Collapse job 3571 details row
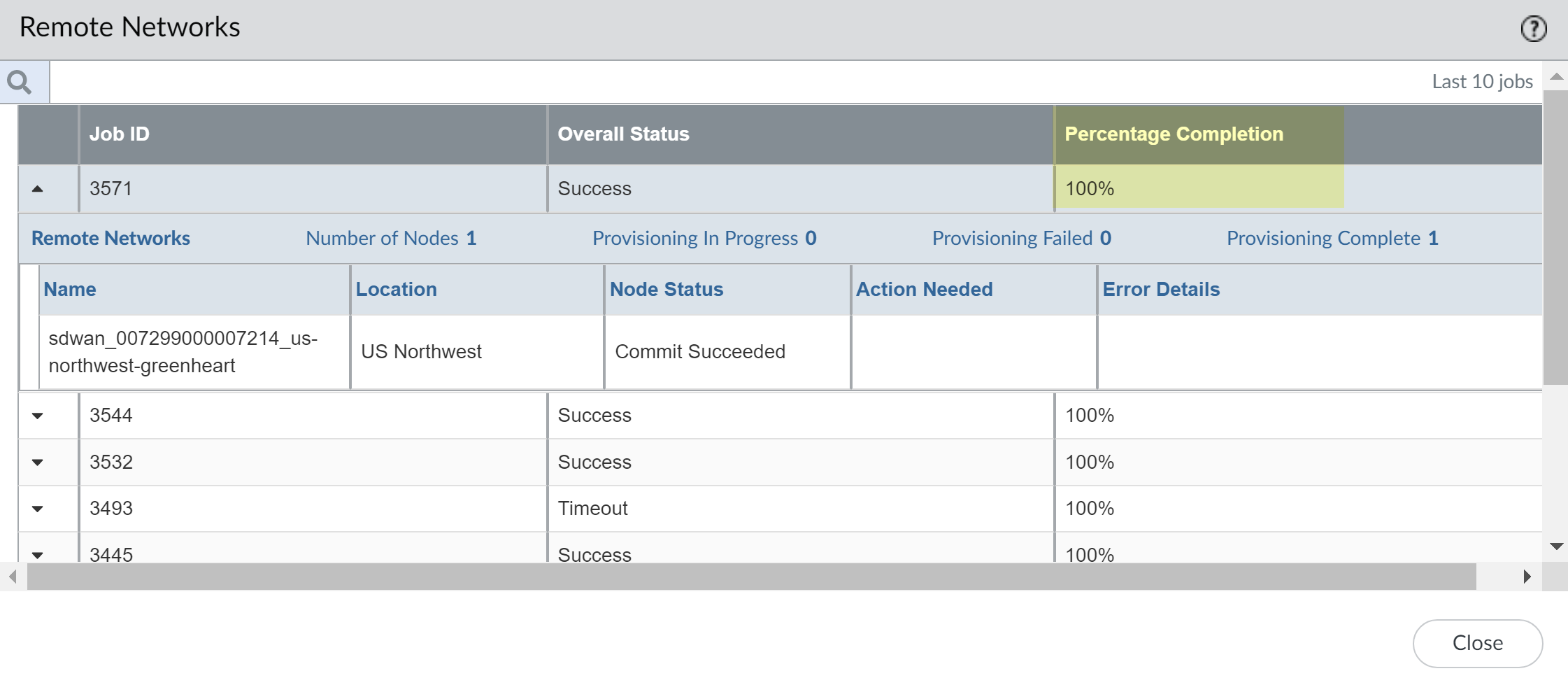 (38, 189)
